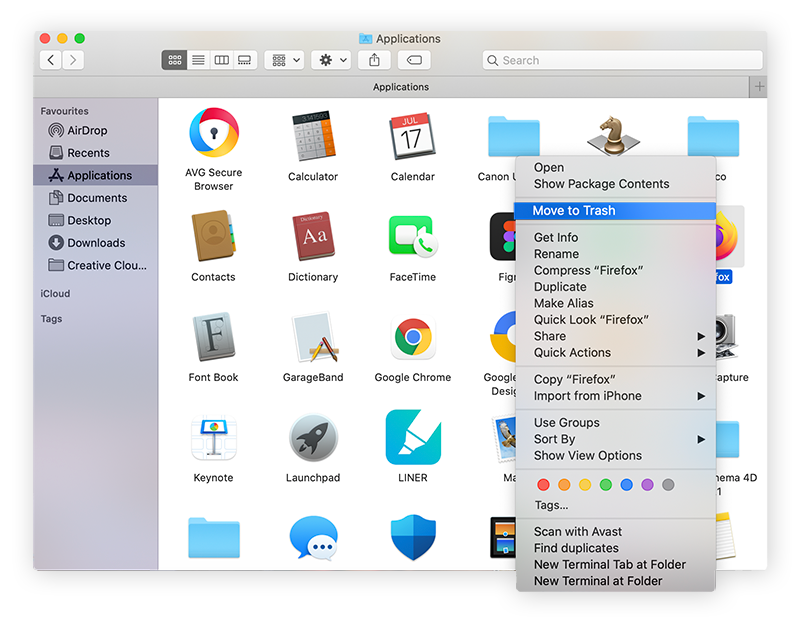
Task: Switch to column view
Action: tap(221, 60)
